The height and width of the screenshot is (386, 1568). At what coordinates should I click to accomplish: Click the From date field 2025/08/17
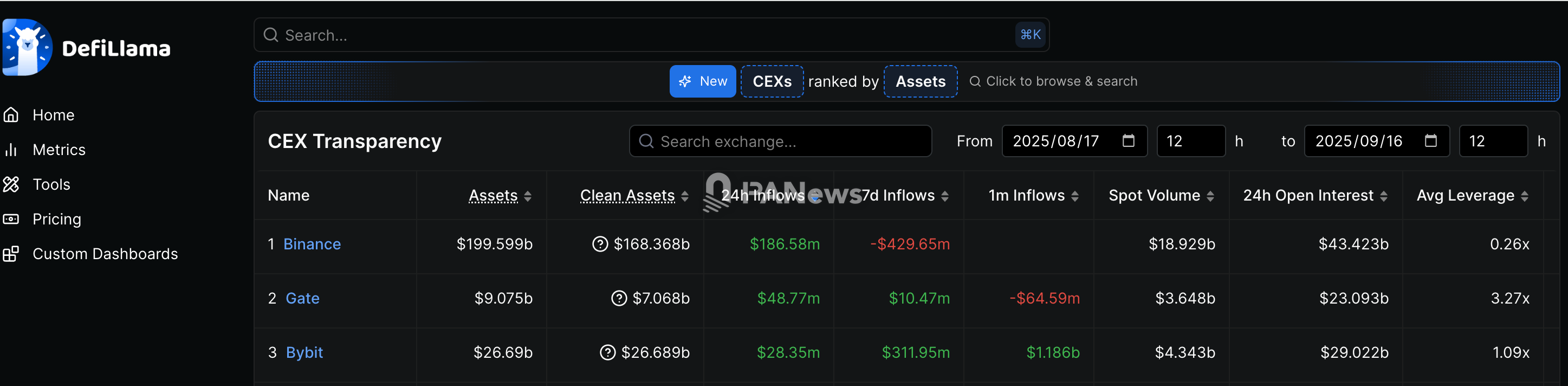[1074, 141]
